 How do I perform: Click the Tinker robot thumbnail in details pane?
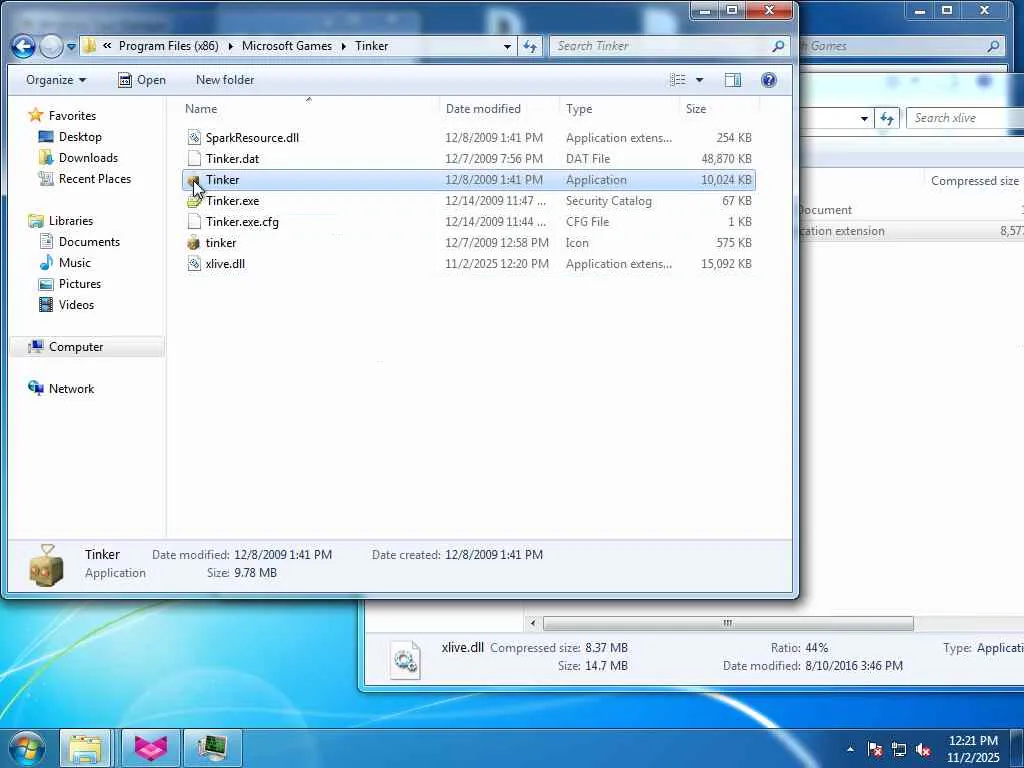pyautogui.click(x=47, y=565)
